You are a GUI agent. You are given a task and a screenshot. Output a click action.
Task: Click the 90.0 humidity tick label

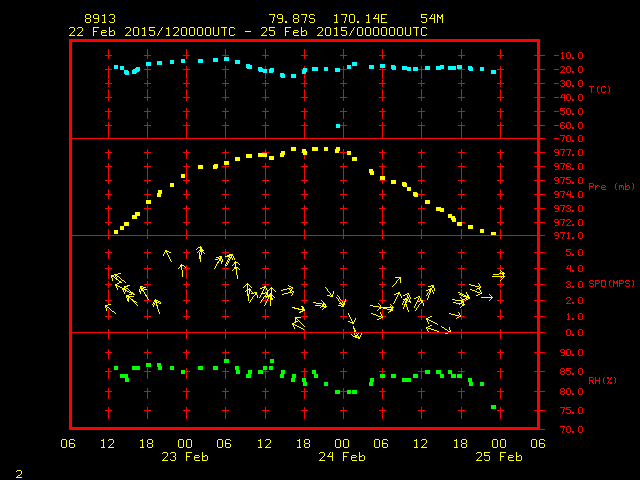coord(567,353)
